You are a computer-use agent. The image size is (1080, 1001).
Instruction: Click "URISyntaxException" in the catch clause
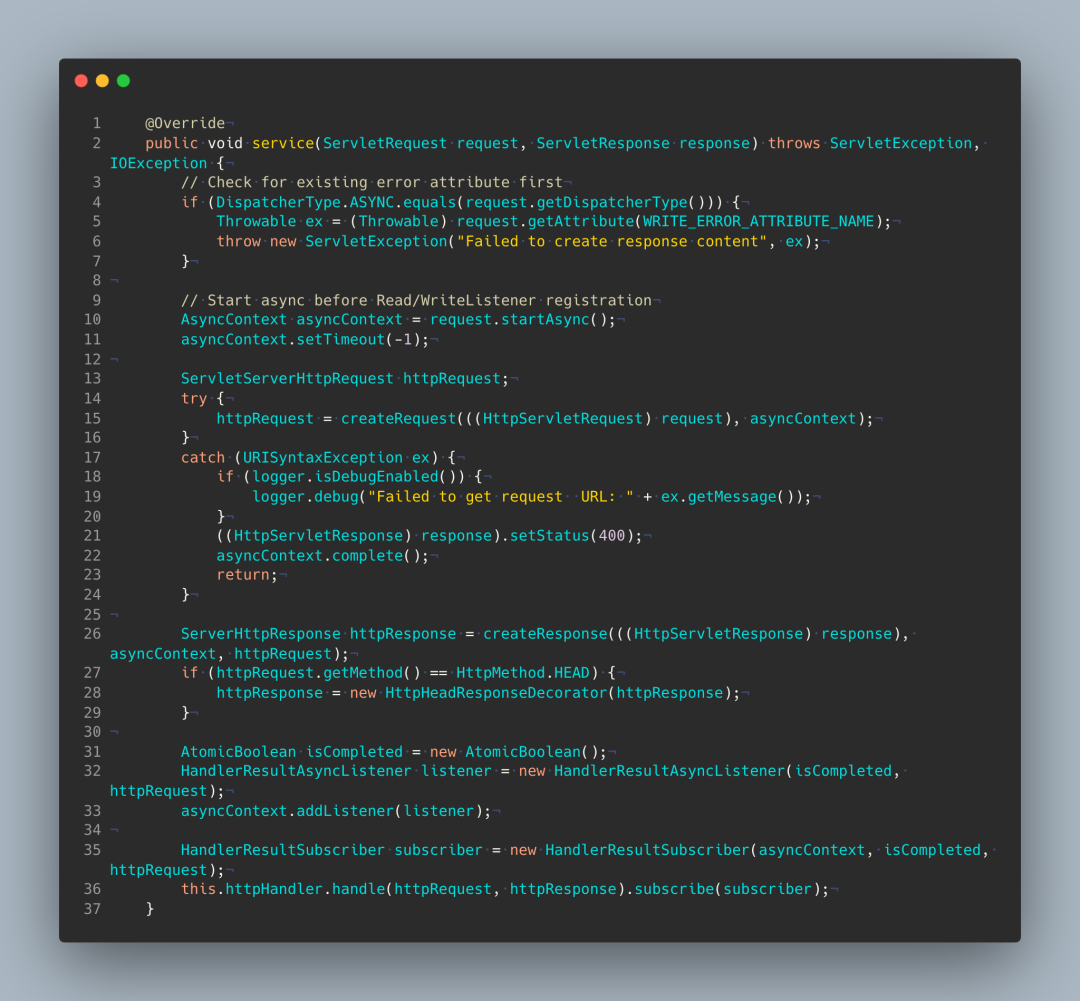(322, 458)
